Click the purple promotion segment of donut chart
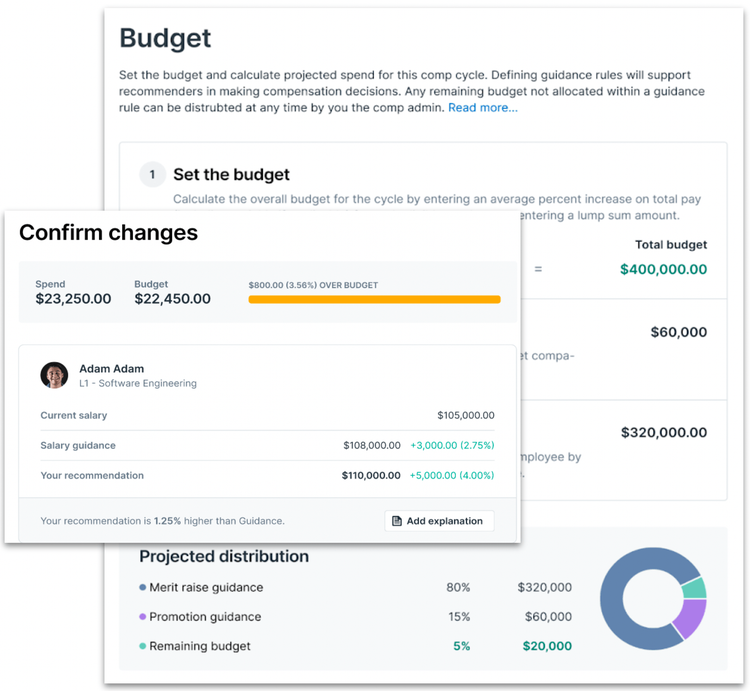The height and width of the screenshot is (691, 750). (x=692, y=618)
